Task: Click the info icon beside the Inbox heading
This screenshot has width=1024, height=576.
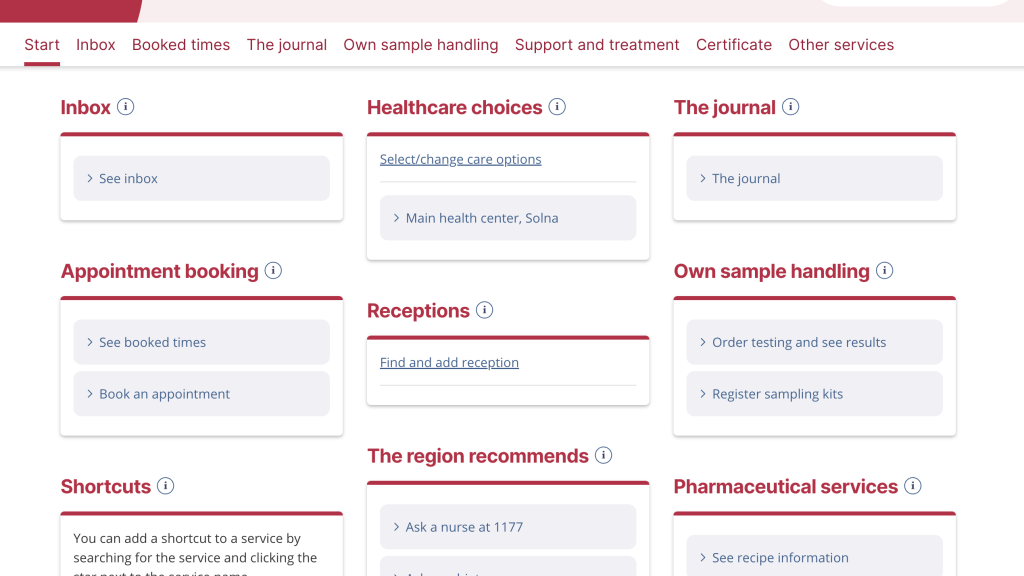Action: [x=125, y=106]
